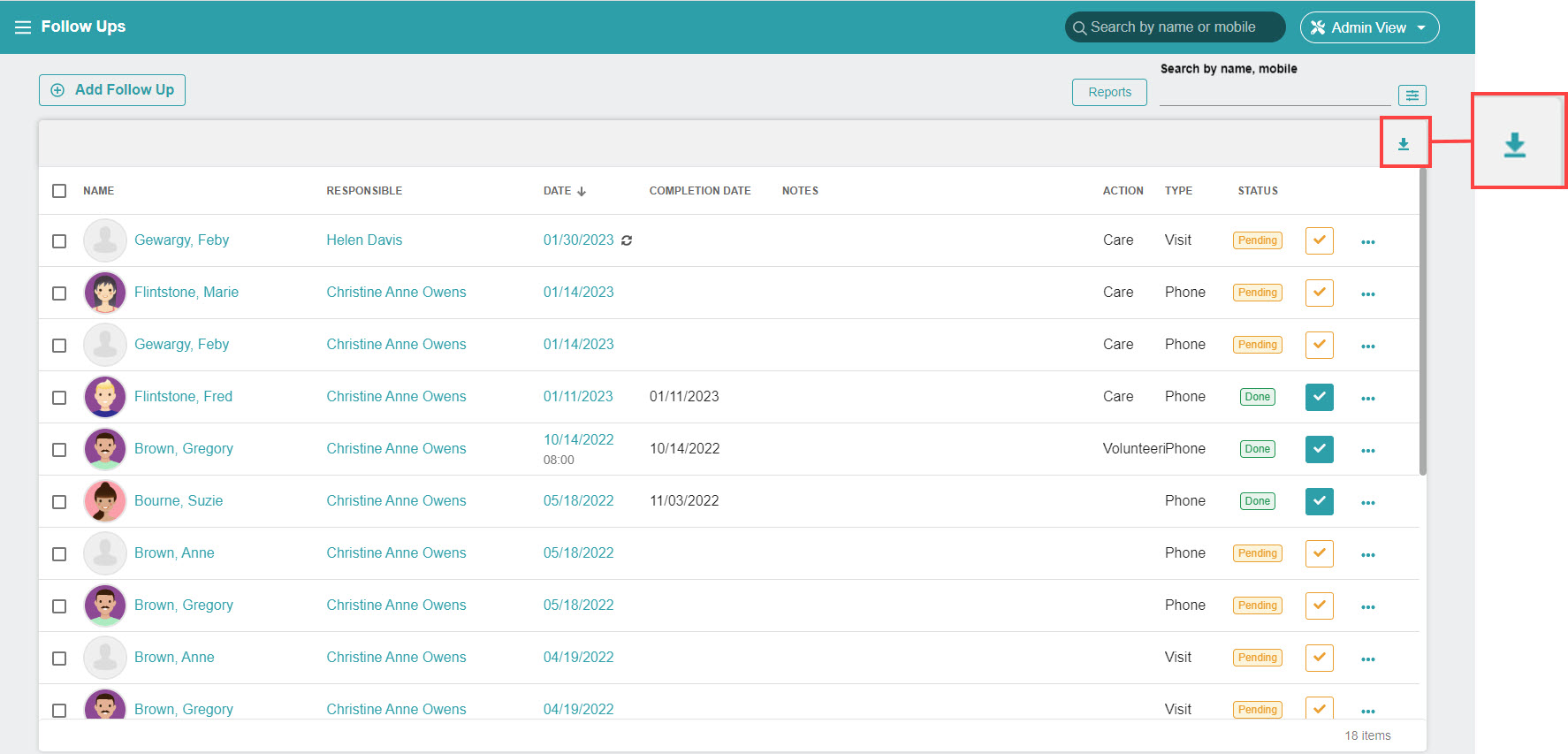The image size is (1568, 754).
Task: Open the Reports button
Action: [1108, 92]
